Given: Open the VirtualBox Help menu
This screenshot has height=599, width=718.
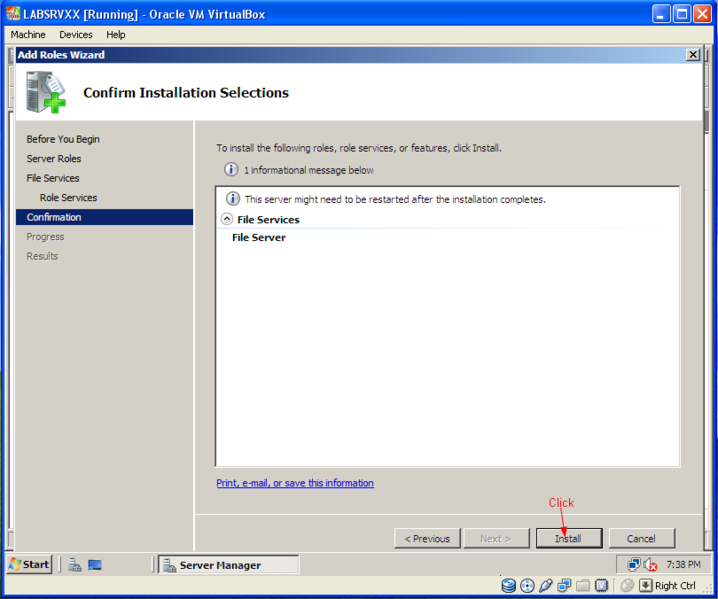Looking at the screenshot, I should tap(116, 34).
